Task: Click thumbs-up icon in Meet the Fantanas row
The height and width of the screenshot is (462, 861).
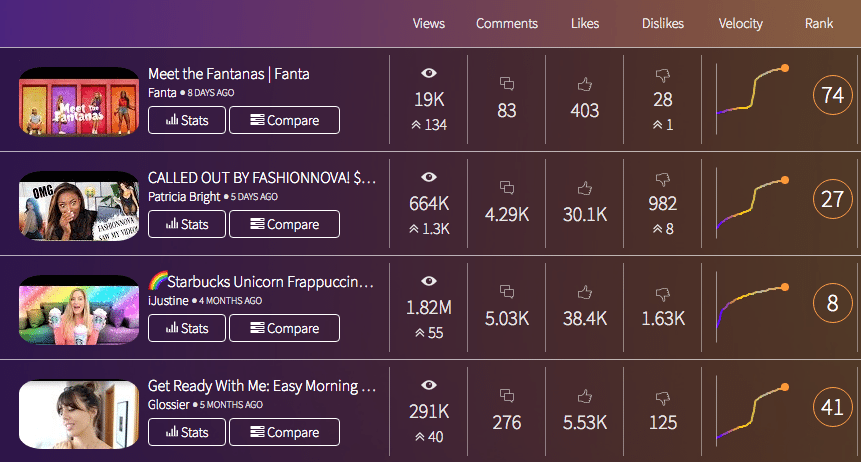Action: click(x=584, y=84)
